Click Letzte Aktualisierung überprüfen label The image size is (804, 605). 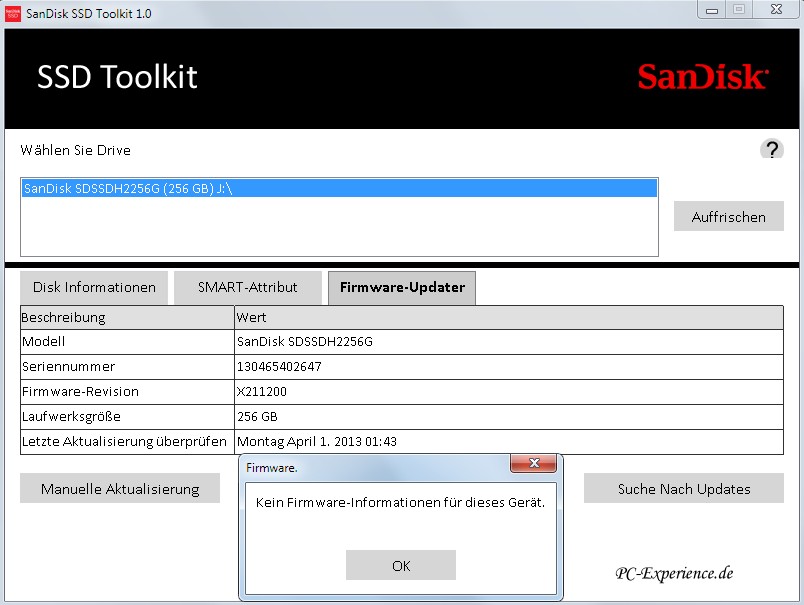[x=124, y=441]
